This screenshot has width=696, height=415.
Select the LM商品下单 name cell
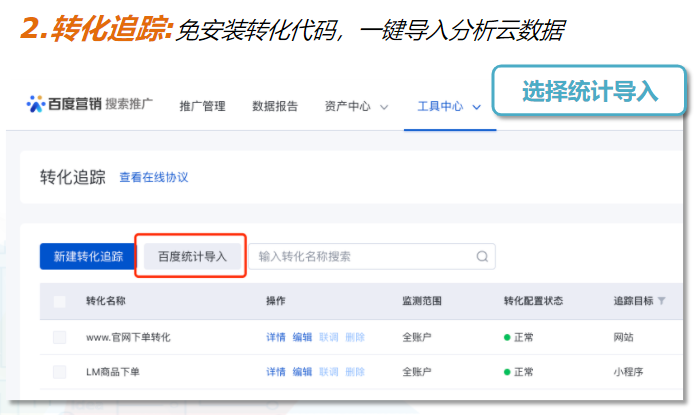coord(113,372)
